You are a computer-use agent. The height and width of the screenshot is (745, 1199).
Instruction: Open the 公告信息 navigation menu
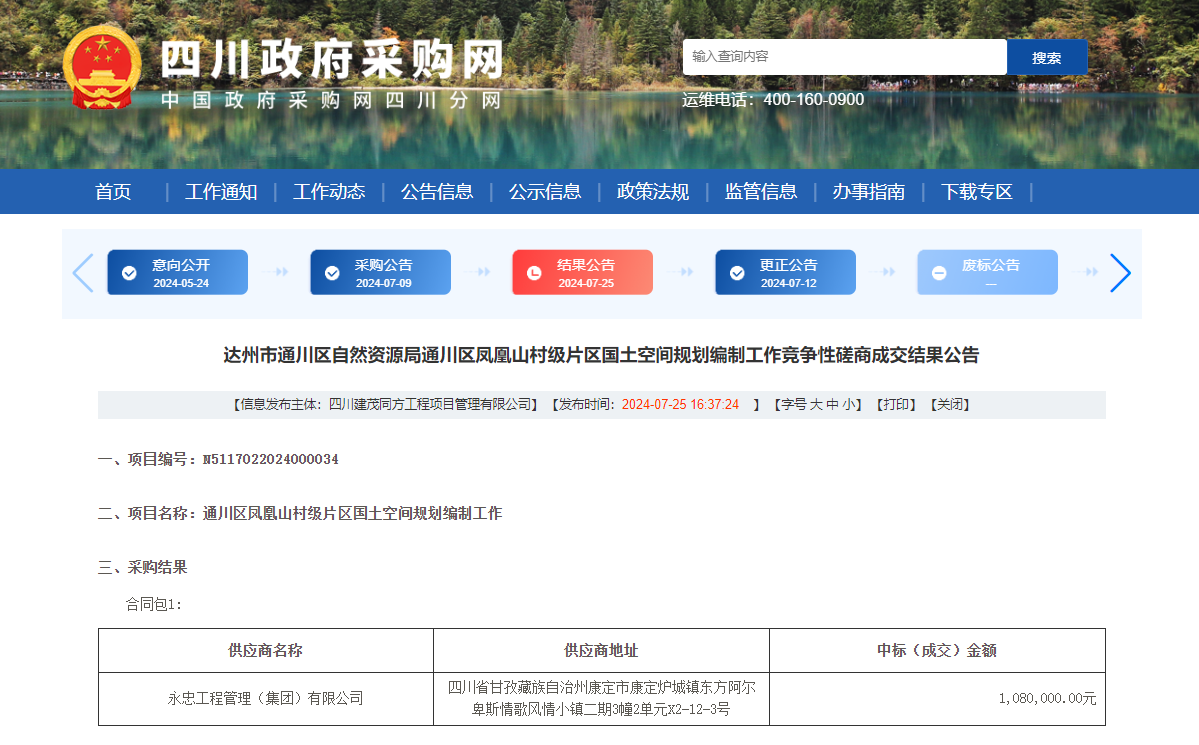pyautogui.click(x=437, y=192)
